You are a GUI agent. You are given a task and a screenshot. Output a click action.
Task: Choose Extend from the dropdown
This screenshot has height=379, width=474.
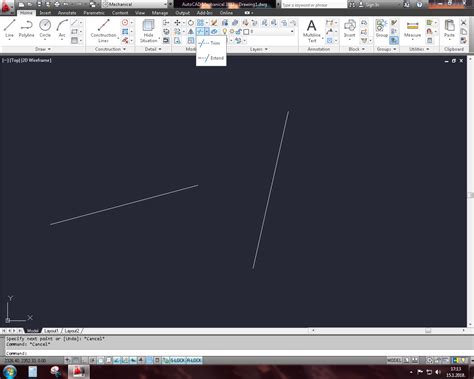click(211, 58)
